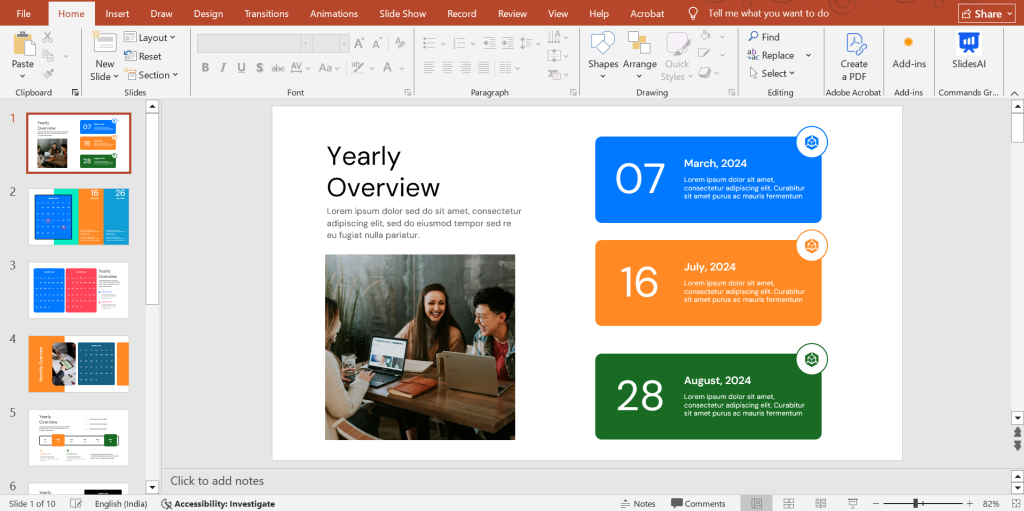Switch to Reading View in status bar

[x=821, y=503]
